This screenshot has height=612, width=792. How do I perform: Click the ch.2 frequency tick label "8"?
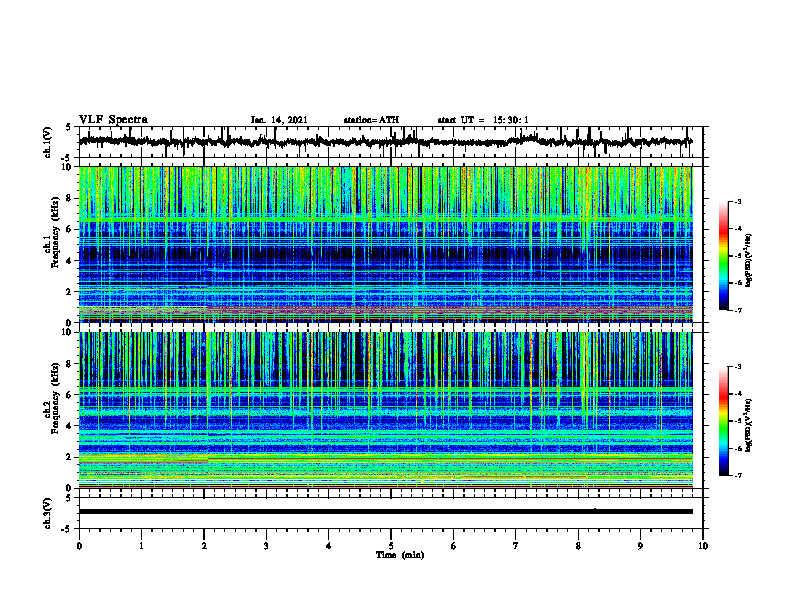(x=70, y=364)
